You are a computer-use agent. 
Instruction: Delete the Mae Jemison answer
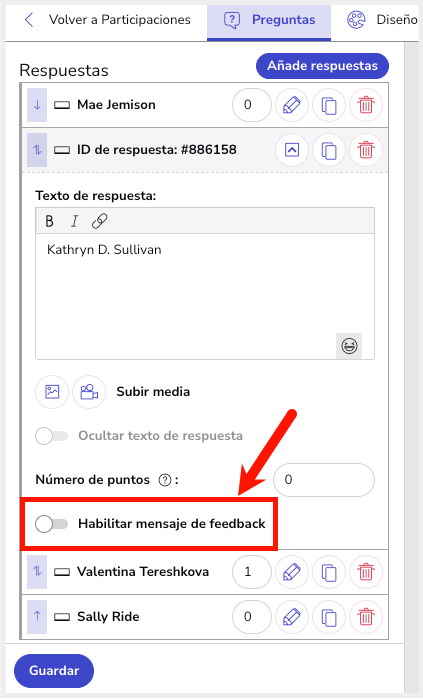point(366,106)
